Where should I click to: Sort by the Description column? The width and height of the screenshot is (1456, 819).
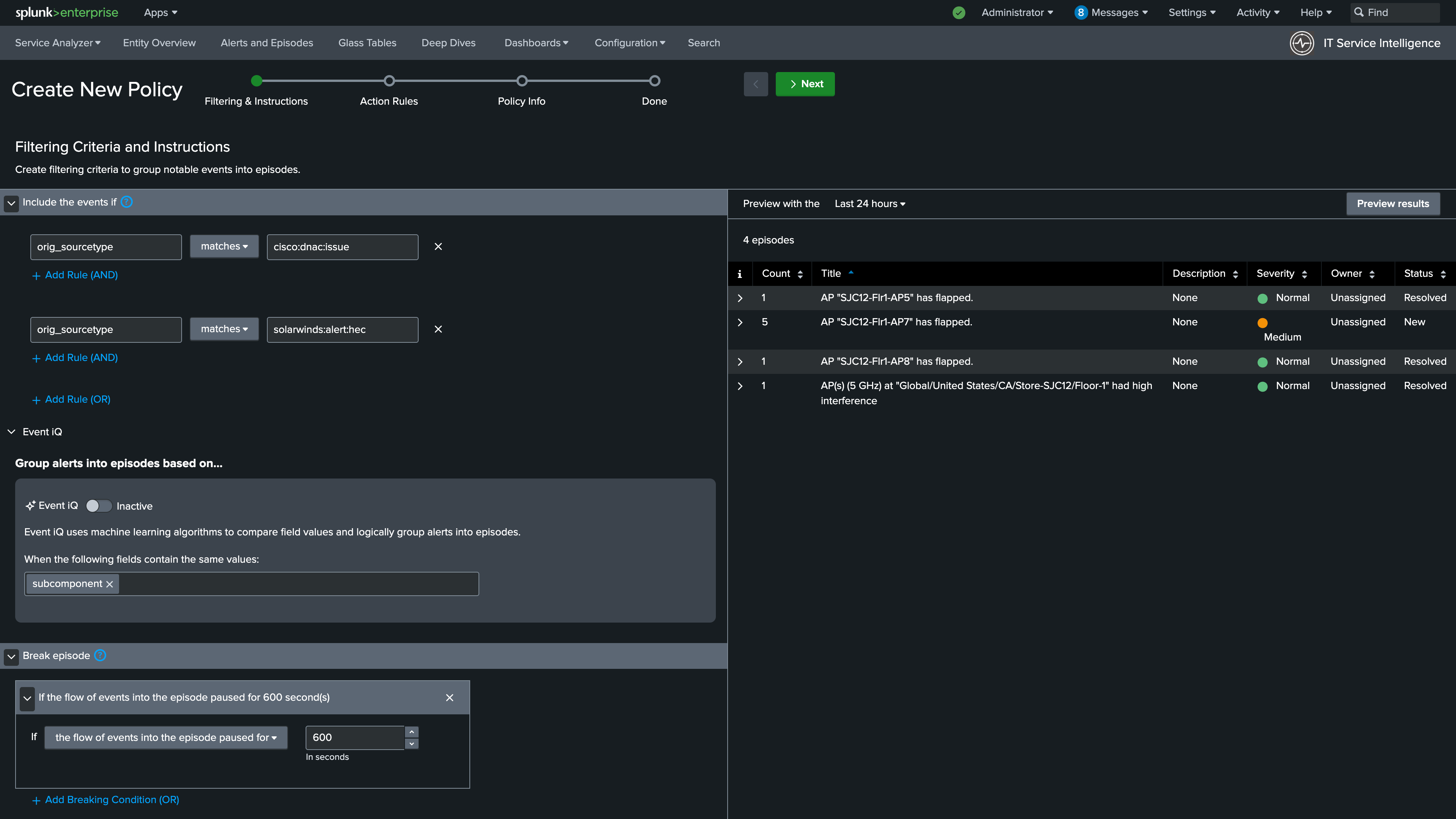coord(1205,273)
